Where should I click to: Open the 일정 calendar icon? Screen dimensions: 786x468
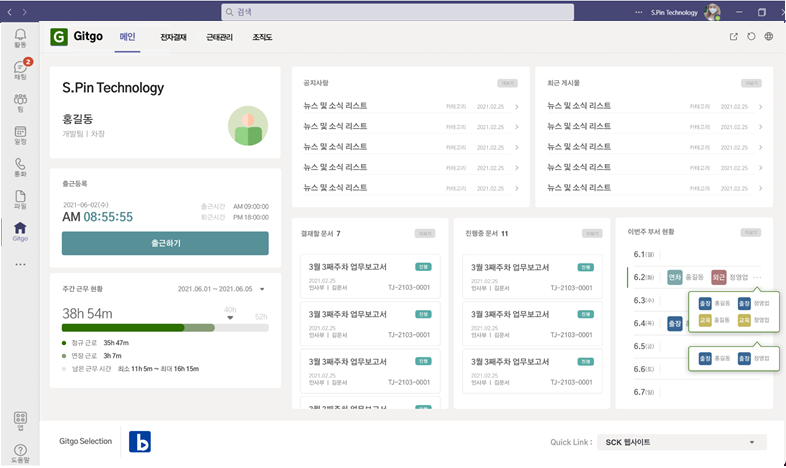pyautogui.click(x=20, y=135)
